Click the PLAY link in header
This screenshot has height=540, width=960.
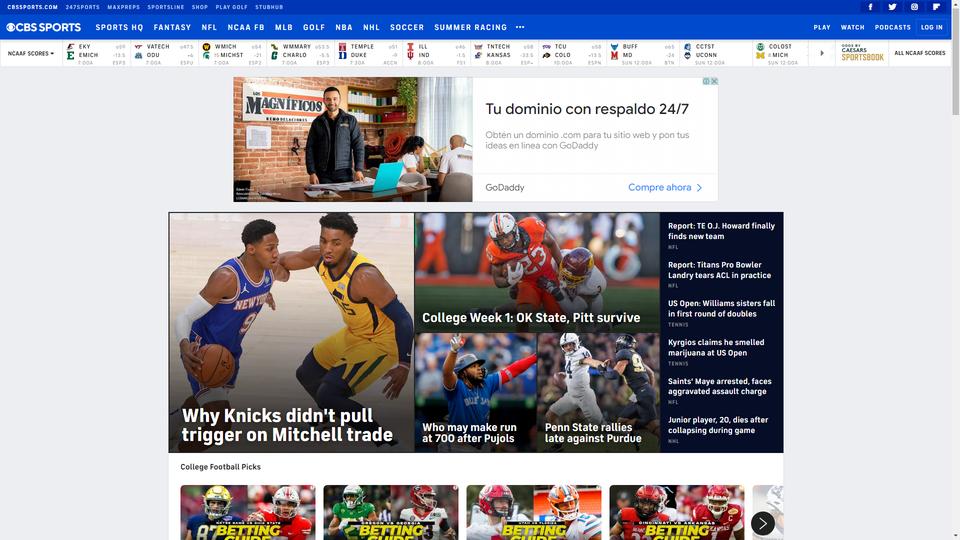pos(822,28)
